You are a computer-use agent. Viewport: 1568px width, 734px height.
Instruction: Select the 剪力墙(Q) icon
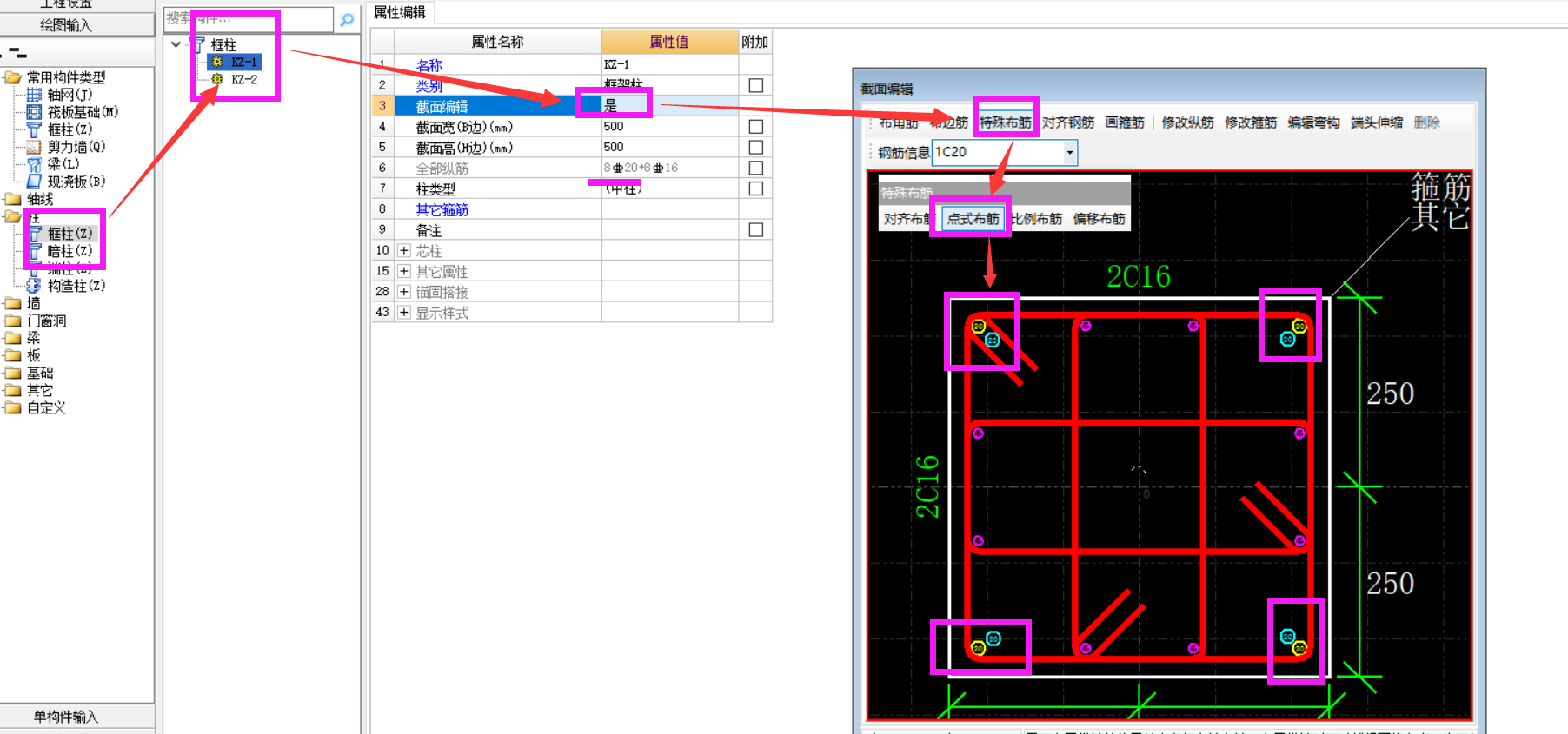[34, 147]
